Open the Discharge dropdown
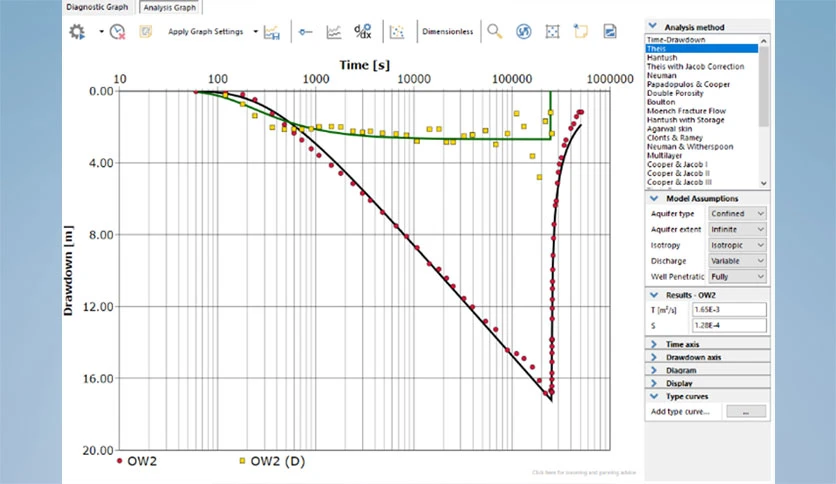The height and width of the screenshot is (484, 836). (737, 261)
